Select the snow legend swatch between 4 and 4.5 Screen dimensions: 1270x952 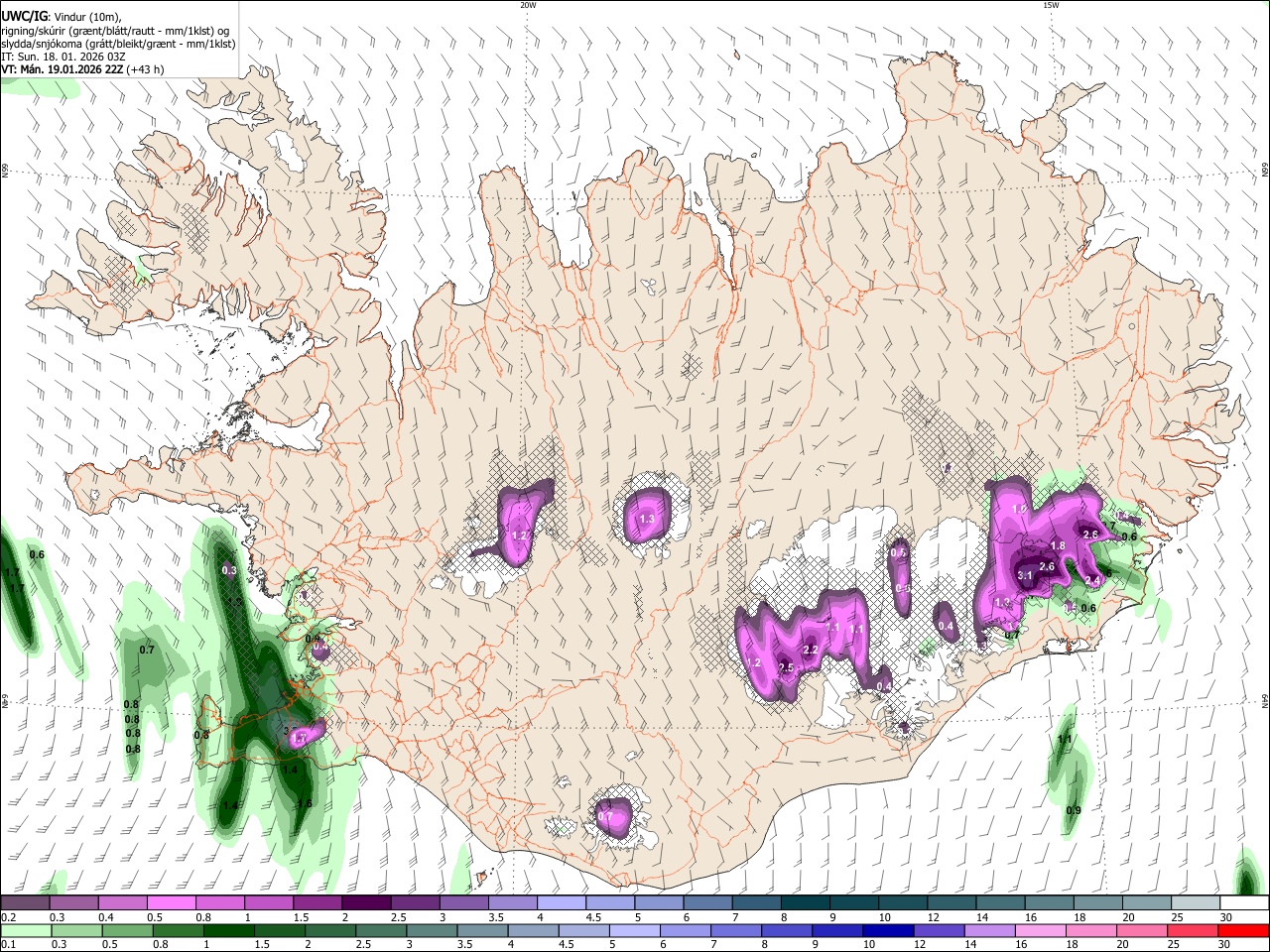tap(562, 902)
